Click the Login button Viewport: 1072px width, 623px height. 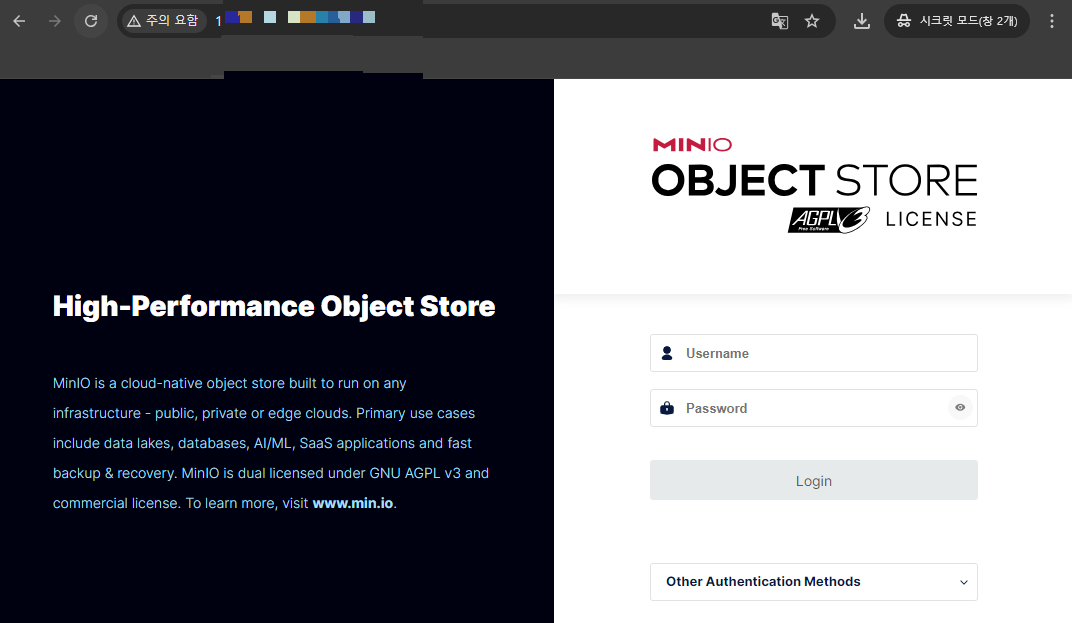(x=814, y=480)
